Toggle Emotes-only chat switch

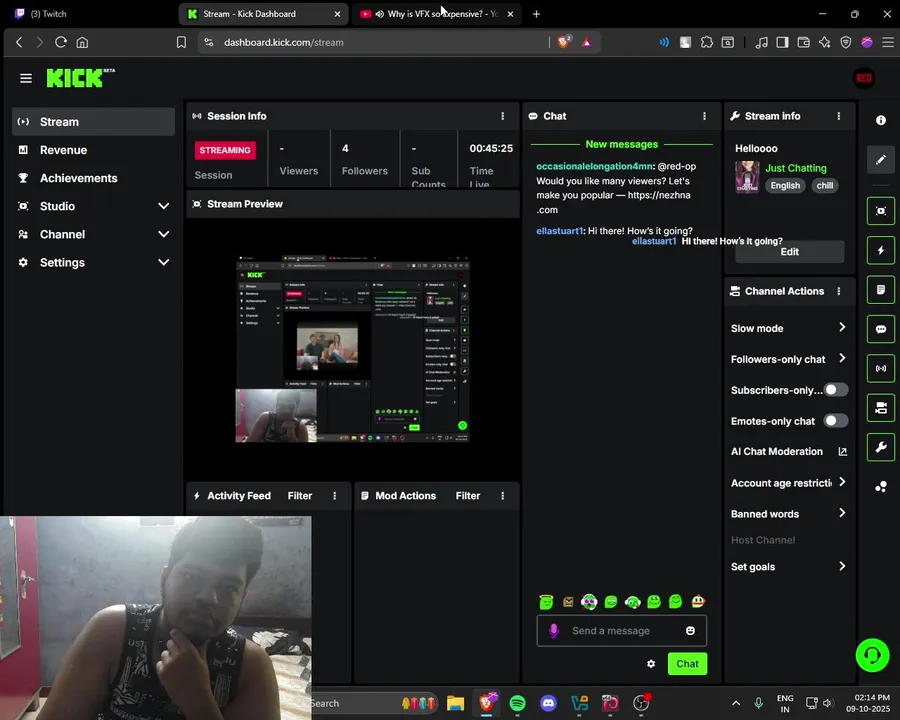click(x=836, y=421)
